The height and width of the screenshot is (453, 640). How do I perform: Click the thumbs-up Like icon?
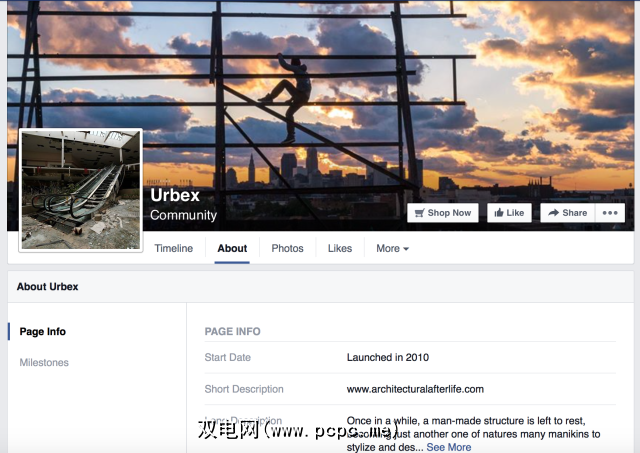pos(499,213)
